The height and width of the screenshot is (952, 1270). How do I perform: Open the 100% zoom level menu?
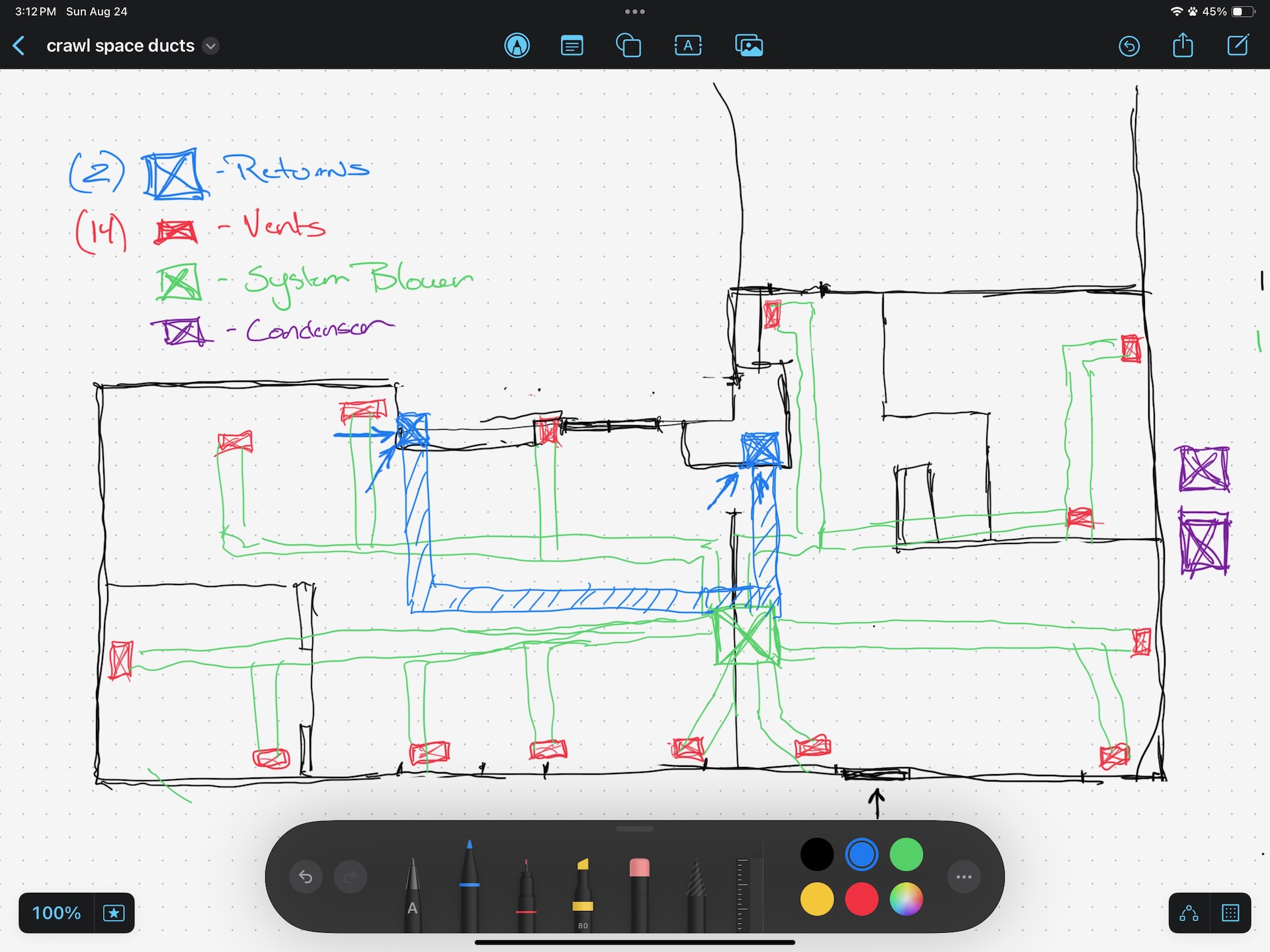56,913
